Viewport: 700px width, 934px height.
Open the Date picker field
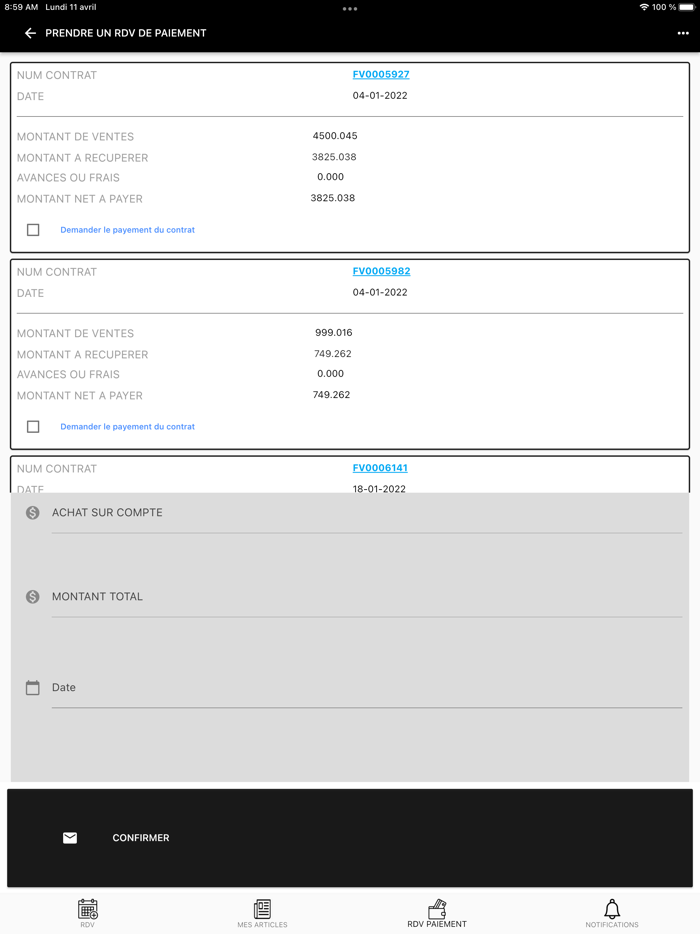[x=366, y=688]
